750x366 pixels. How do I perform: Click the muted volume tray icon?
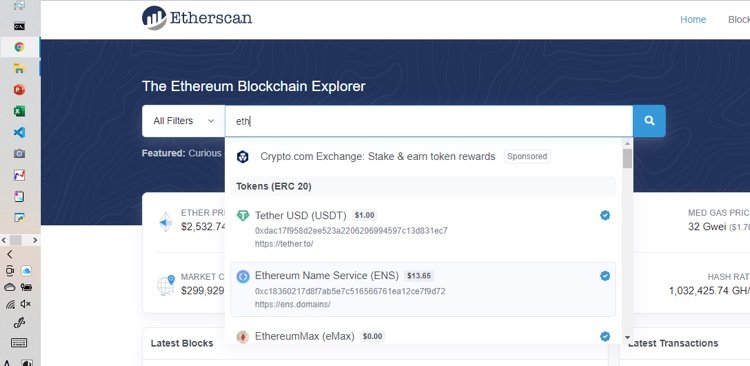point(26,304)
